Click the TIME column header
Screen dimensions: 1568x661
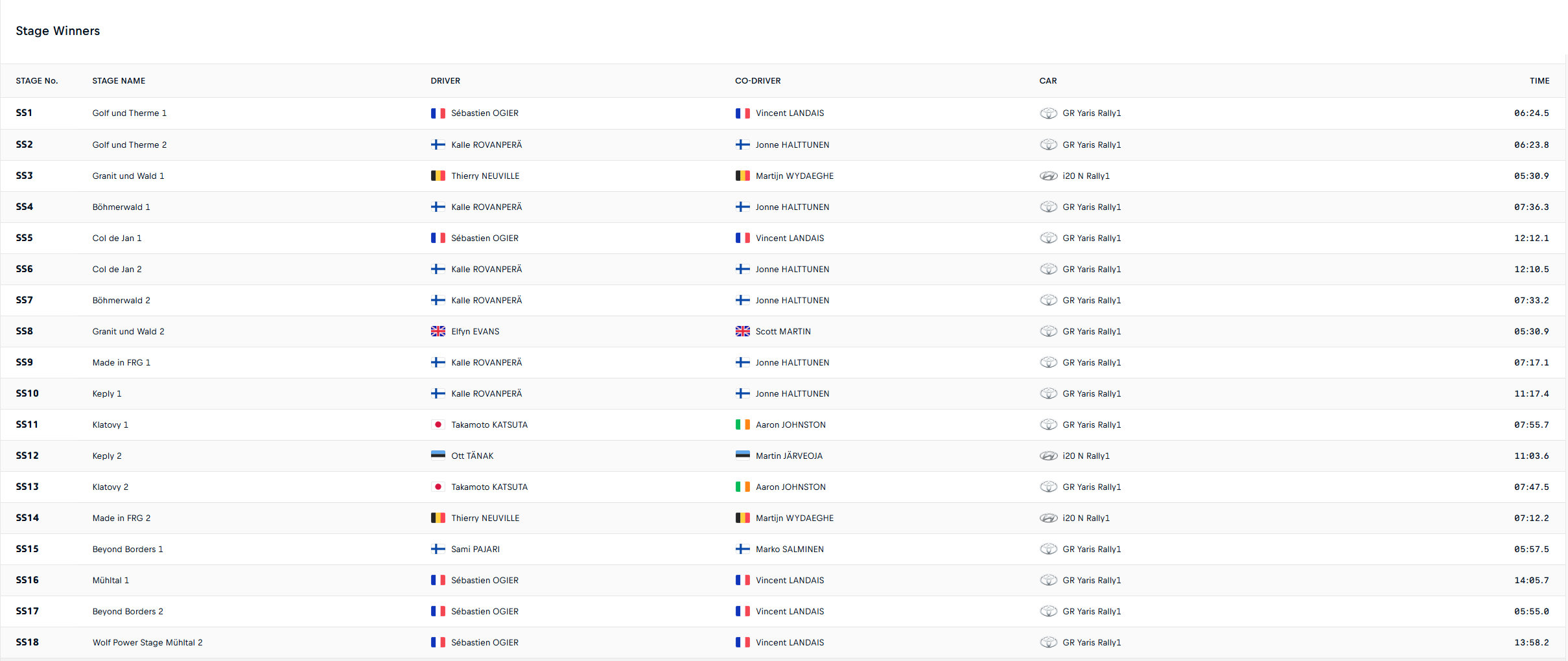tap(1539, 81)
